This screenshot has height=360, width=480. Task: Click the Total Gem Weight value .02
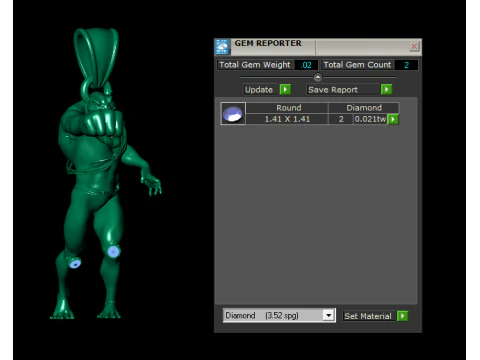coord(306,65)
